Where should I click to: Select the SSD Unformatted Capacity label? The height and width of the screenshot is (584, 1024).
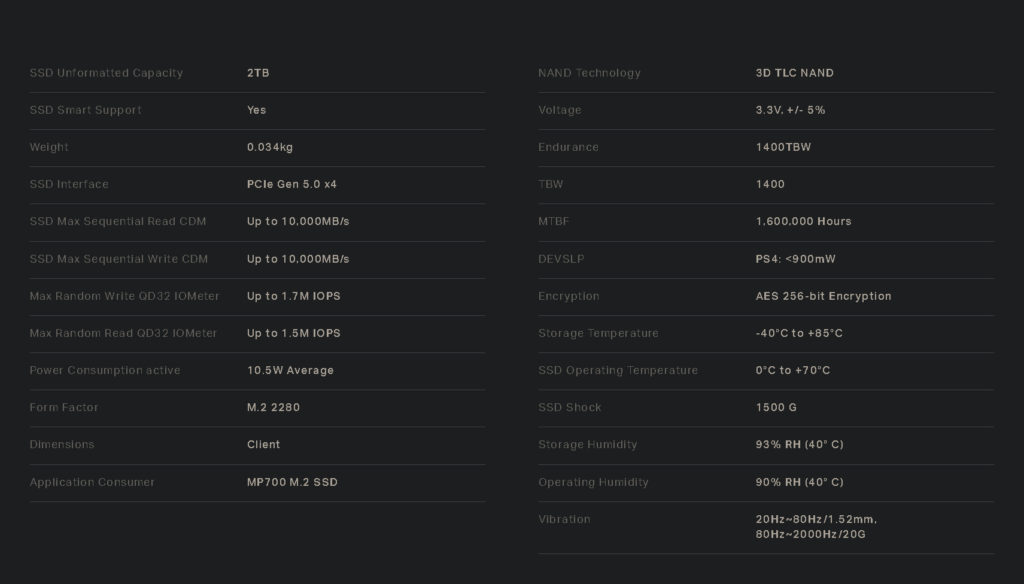(106, 73)
